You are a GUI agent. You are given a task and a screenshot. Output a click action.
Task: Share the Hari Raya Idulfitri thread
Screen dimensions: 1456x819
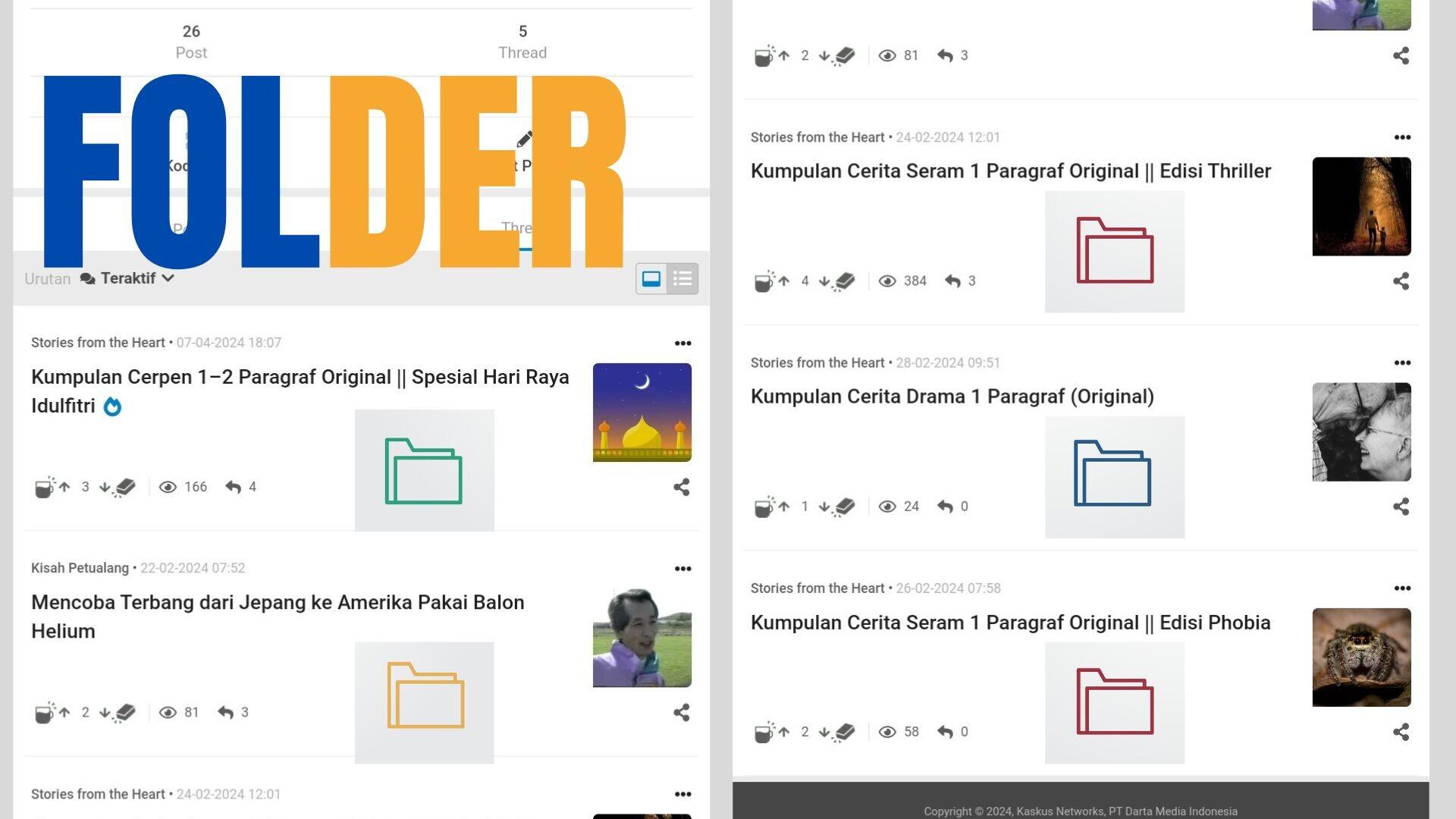coord(681,487)
